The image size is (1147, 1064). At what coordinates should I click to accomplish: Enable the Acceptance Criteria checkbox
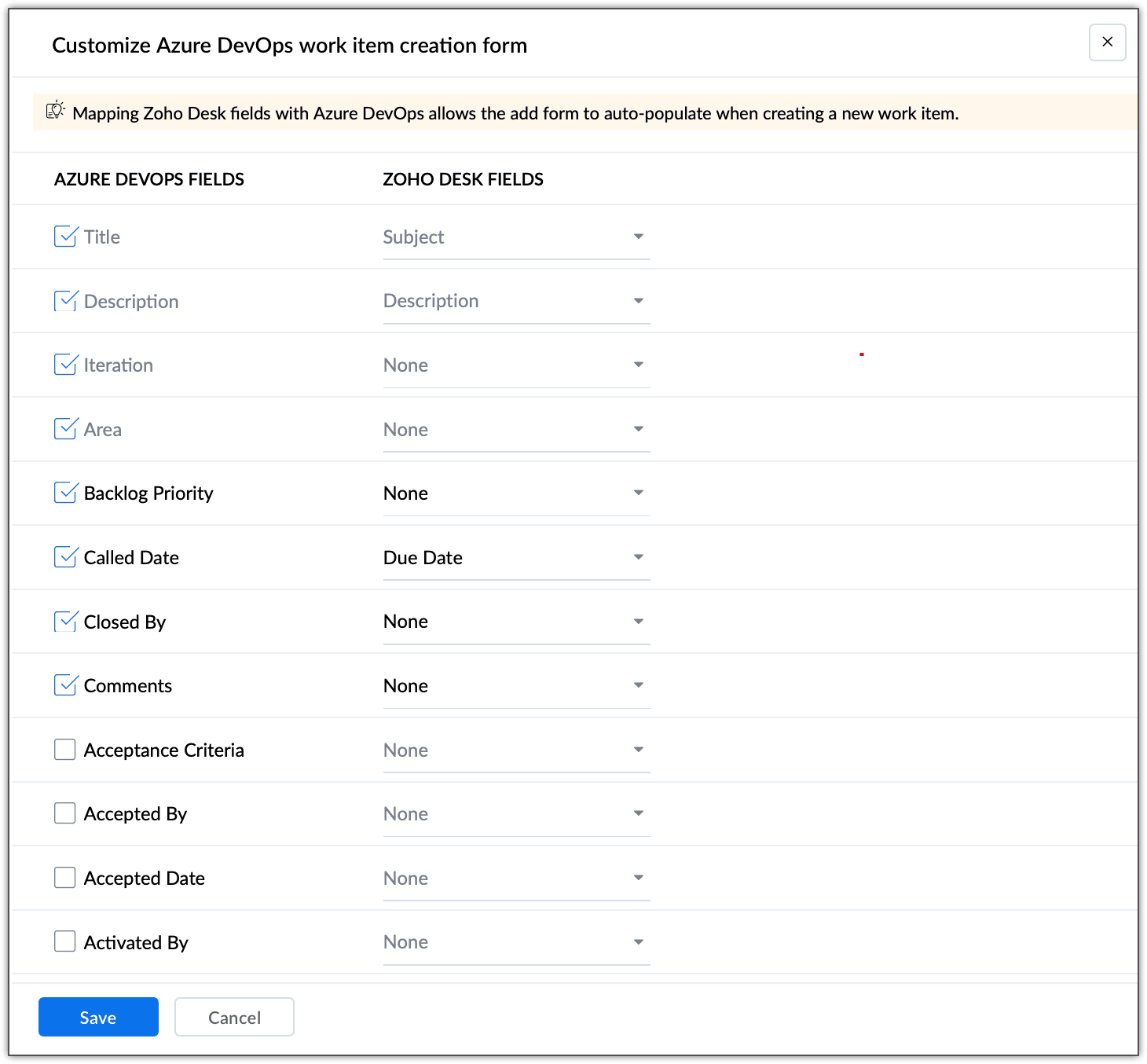pos(65,750)
